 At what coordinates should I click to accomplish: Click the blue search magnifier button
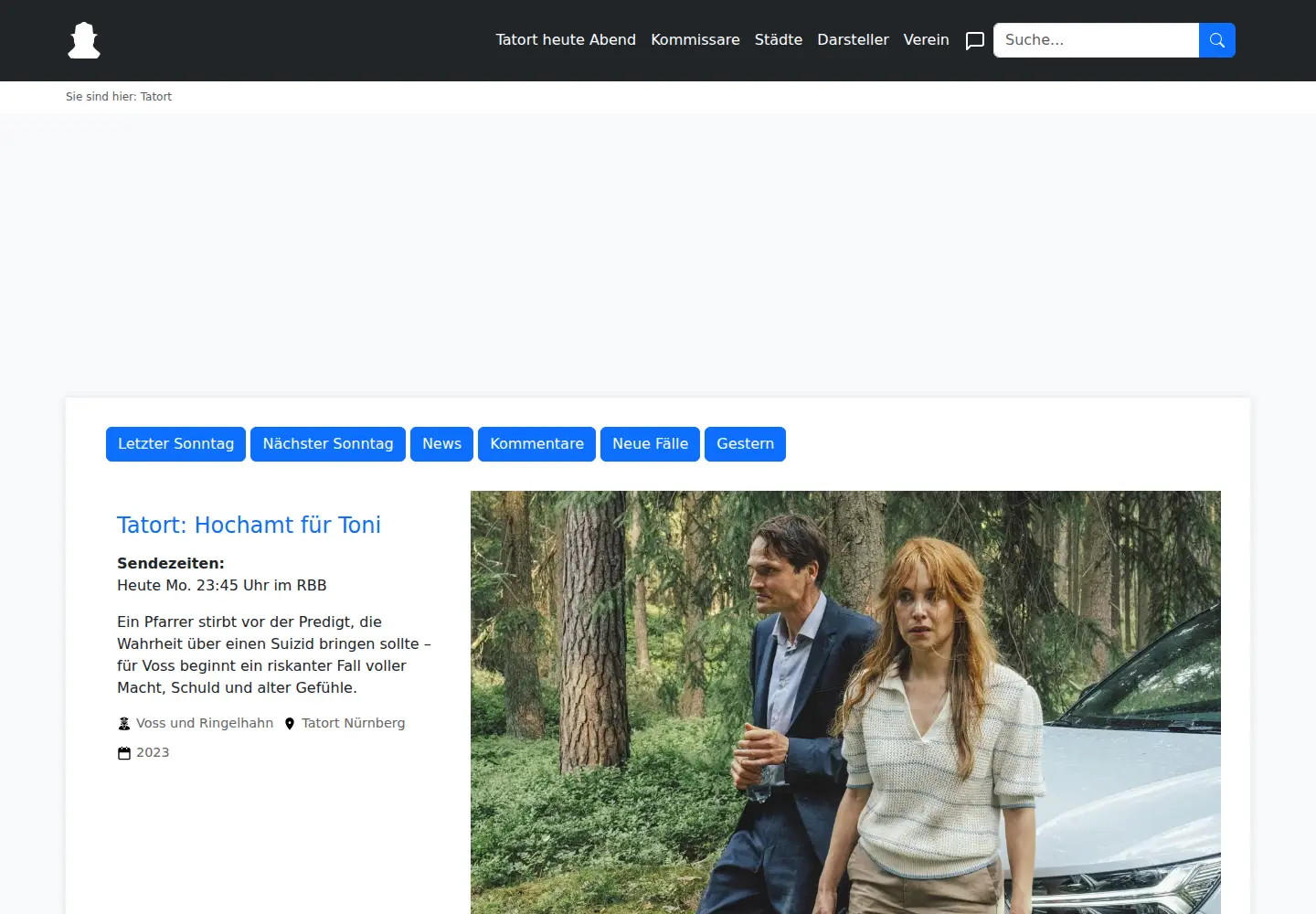coord(1216,40)
